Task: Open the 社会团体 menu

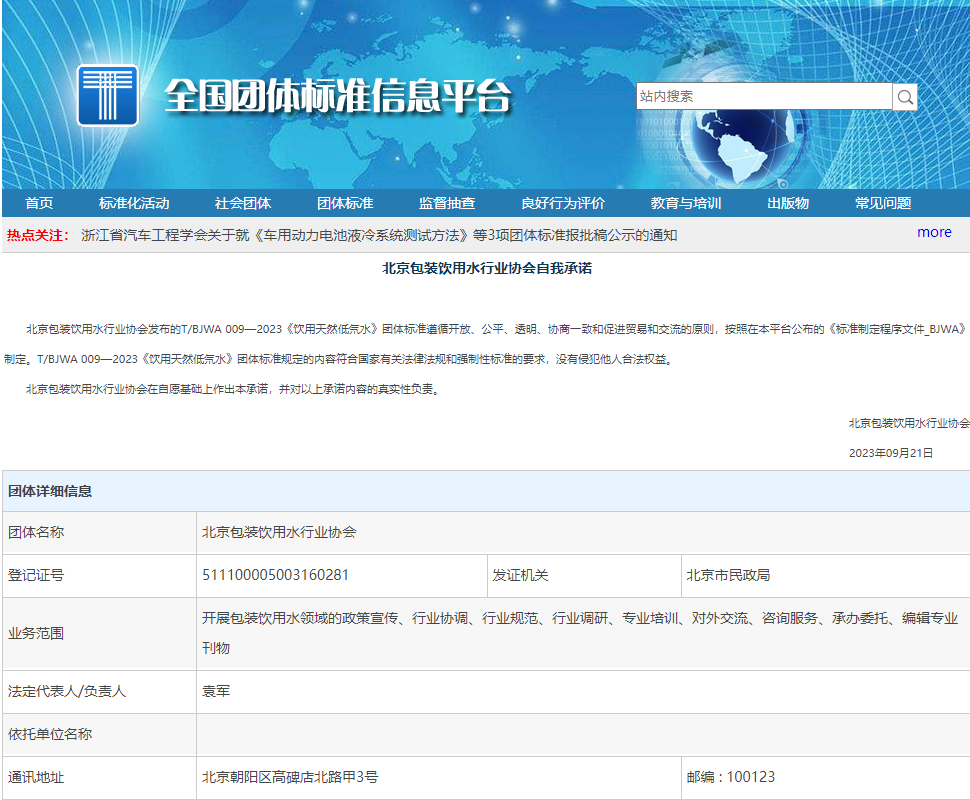Action: [242, 203]
